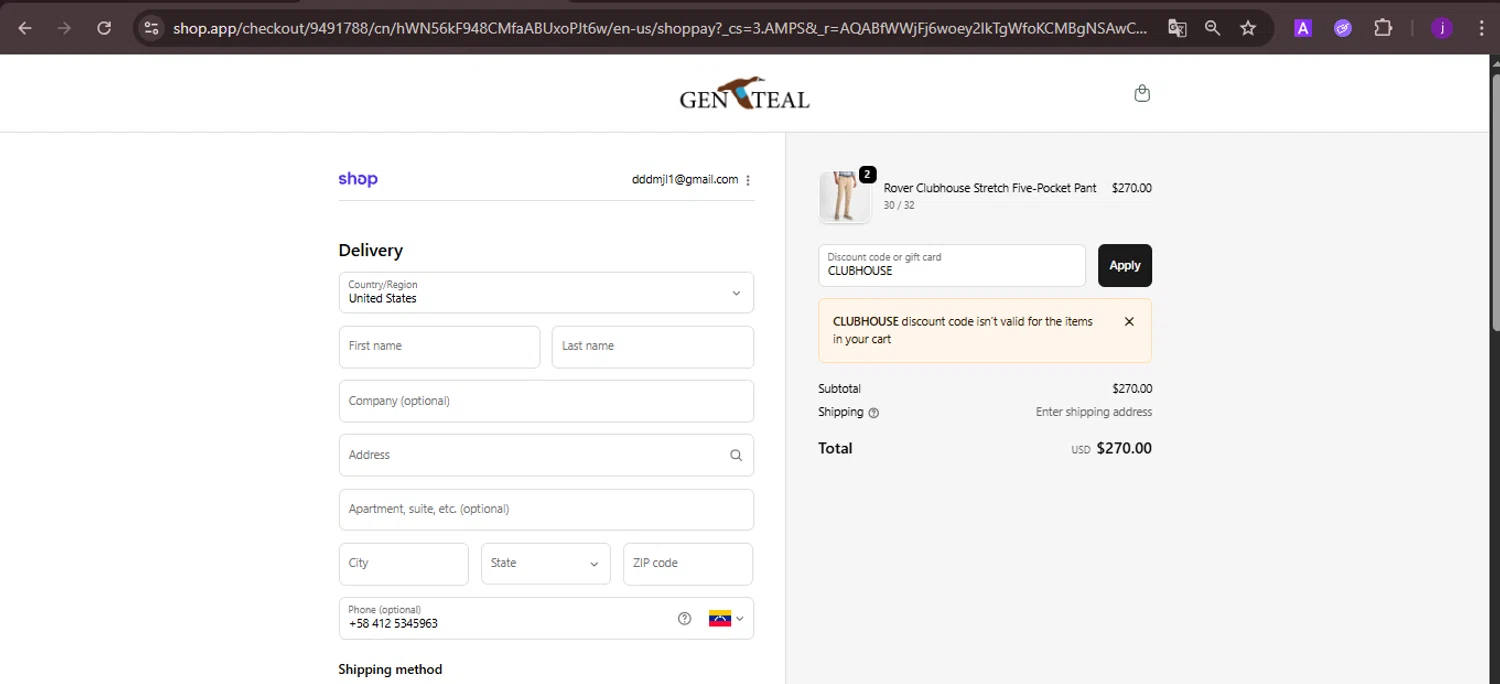This screenshot has height=684, width=1500.
Task: Open site information icon in address bar
Action: [x=151, y=28]
